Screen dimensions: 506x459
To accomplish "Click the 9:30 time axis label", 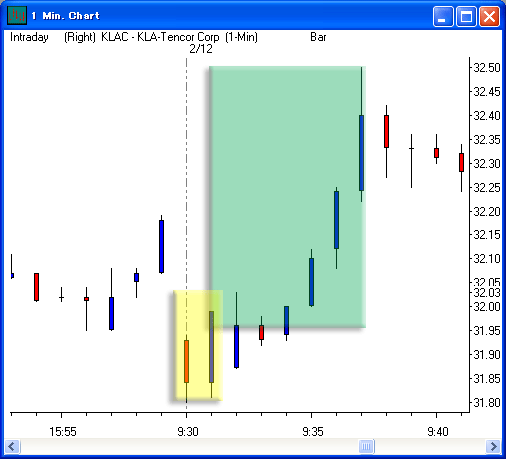I will point(188,432).
